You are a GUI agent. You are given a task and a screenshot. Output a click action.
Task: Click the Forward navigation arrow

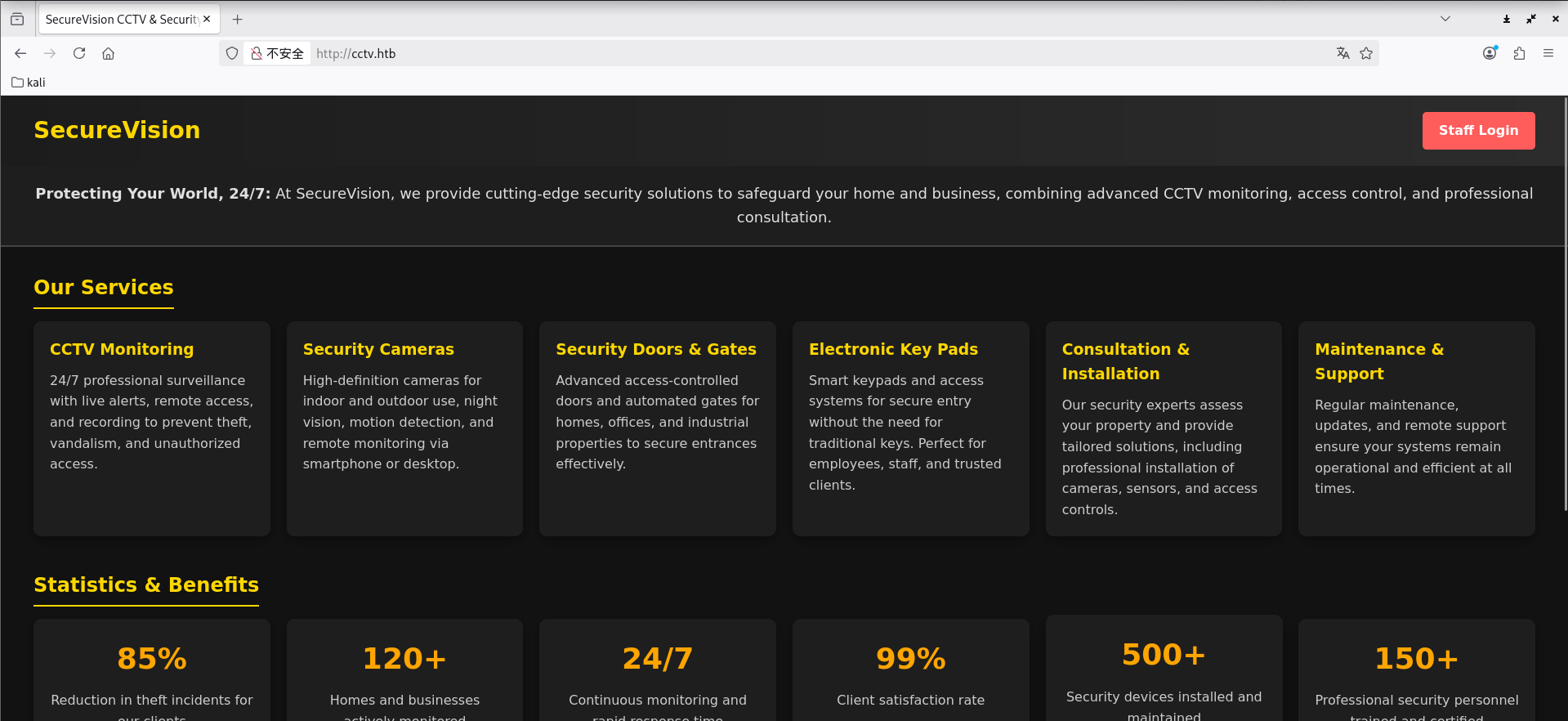tap(50, 53)
